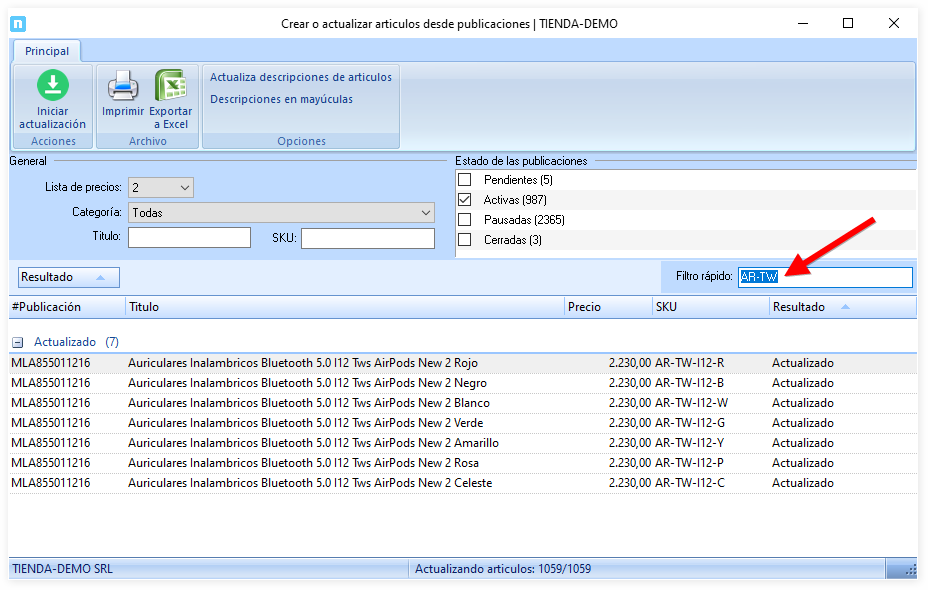Click the Imprimir printer icon
The height and width of the screenshot is (590, 928).
(123, 87)
